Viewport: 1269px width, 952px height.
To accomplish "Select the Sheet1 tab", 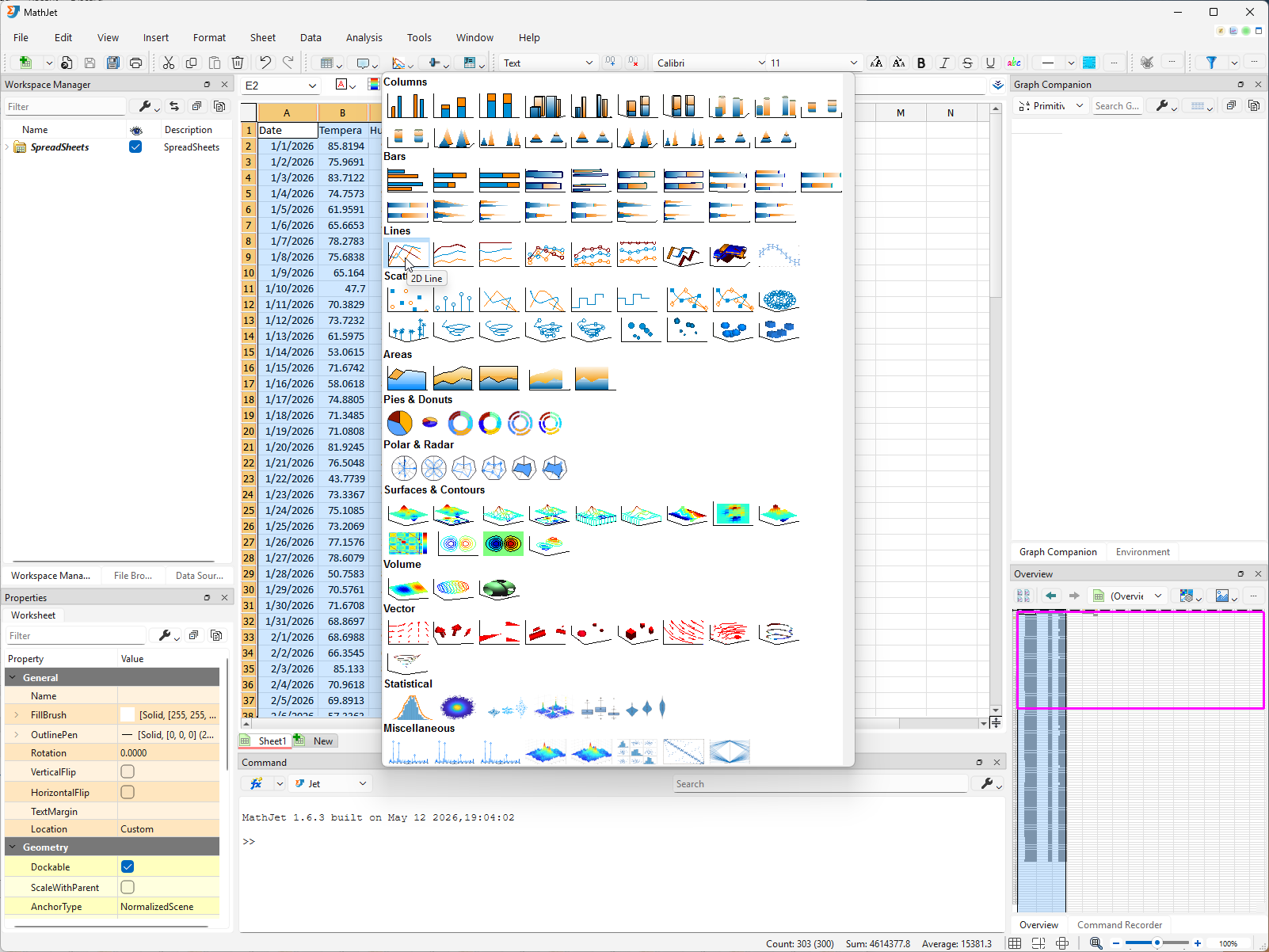I will (265, 741).
